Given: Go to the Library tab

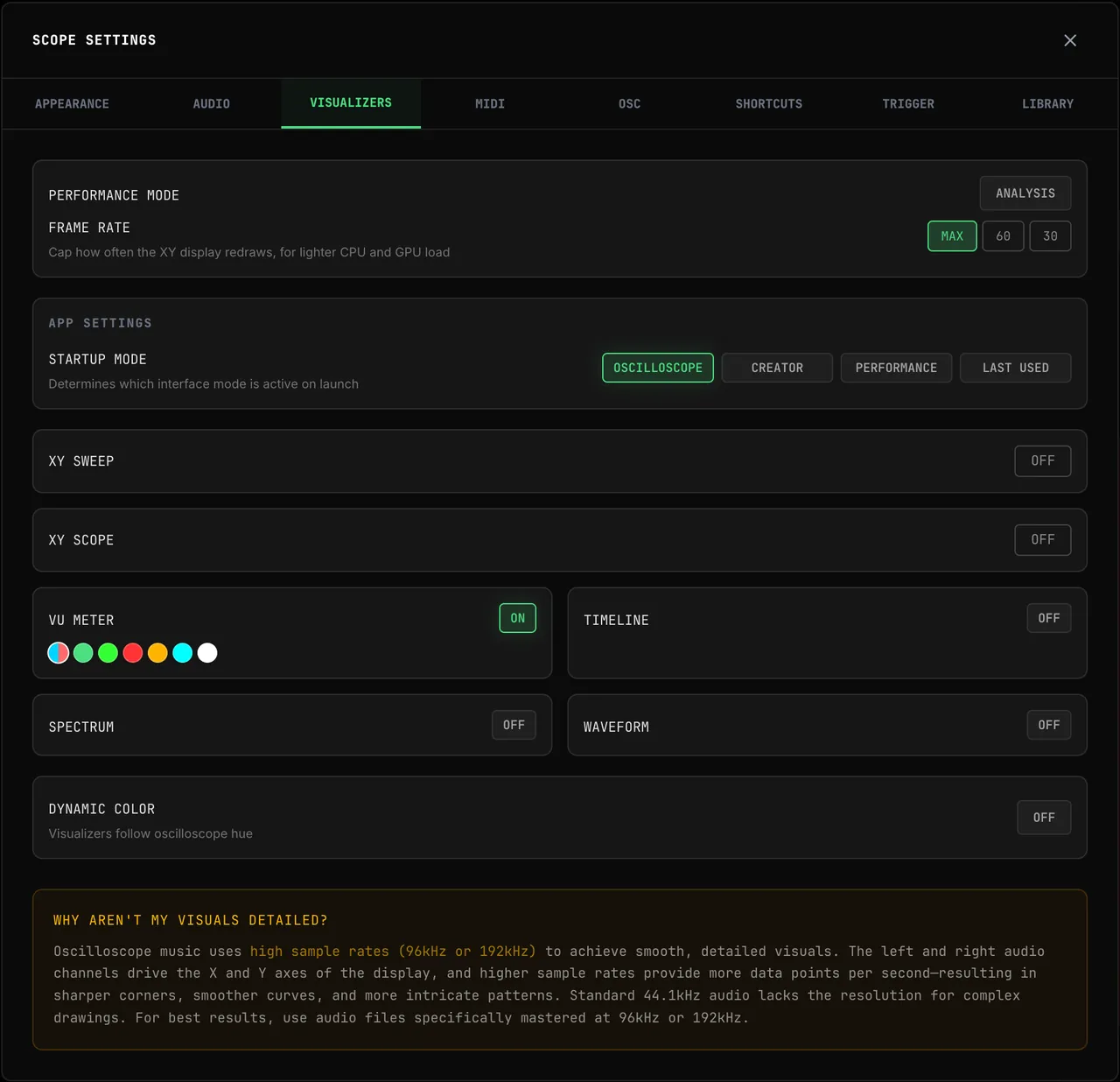Looking at the screenshot, I should [x=1047, y=103].
